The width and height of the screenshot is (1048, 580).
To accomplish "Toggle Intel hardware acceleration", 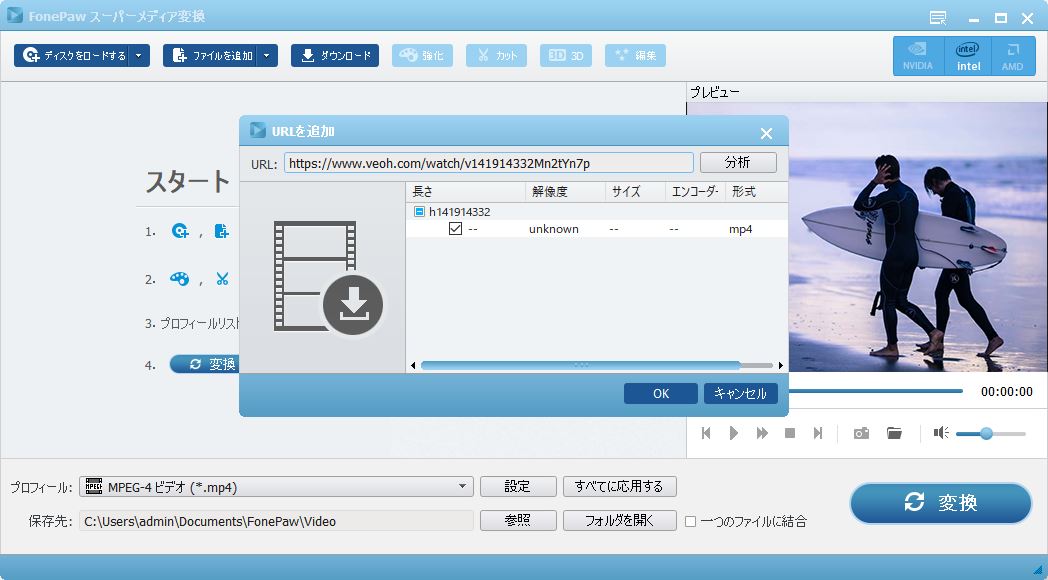I will (968, 55).
